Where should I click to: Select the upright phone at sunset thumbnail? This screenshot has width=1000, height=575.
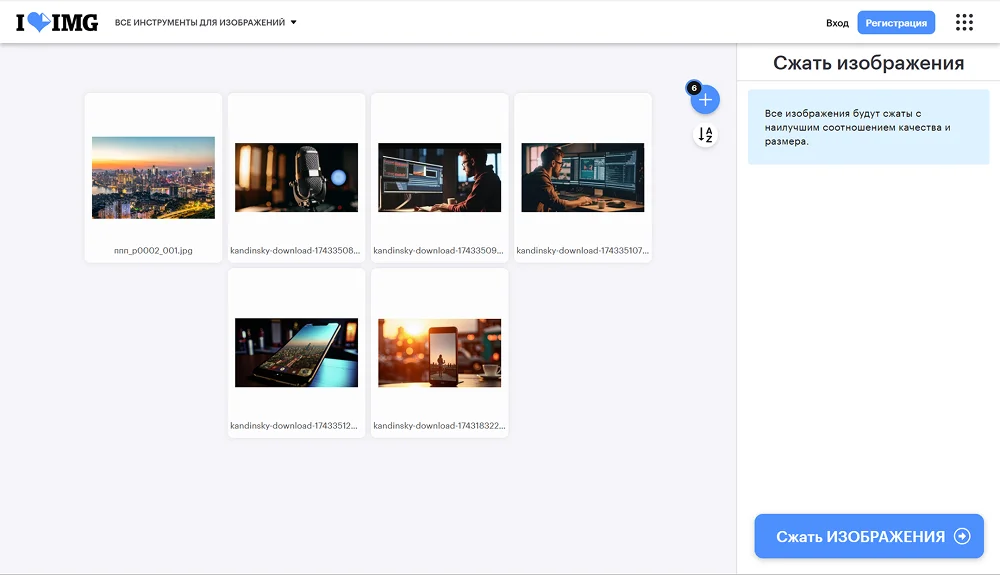(439, 352)
